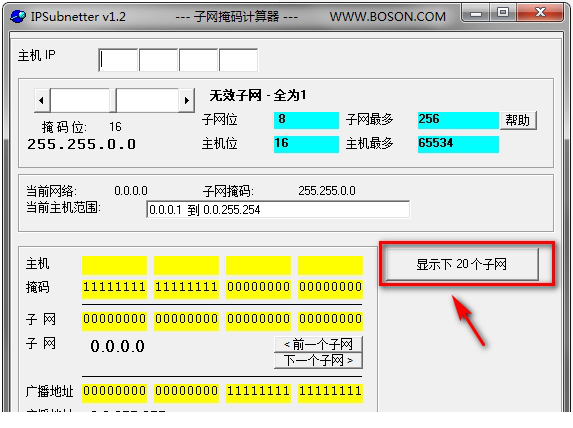Click the 子网最多 value 256
Viewport: 573px width, 428px height.
click(458, 120)
